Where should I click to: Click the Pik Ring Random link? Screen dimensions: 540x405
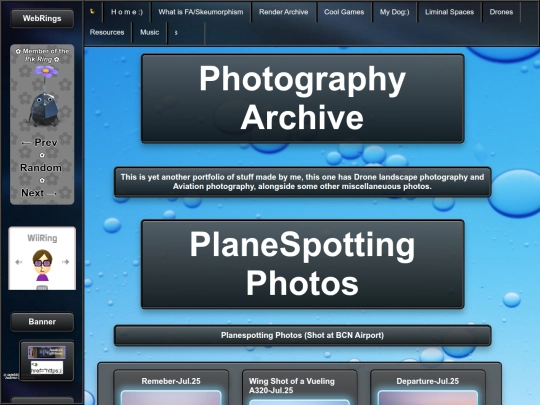[x=41, y=168]
